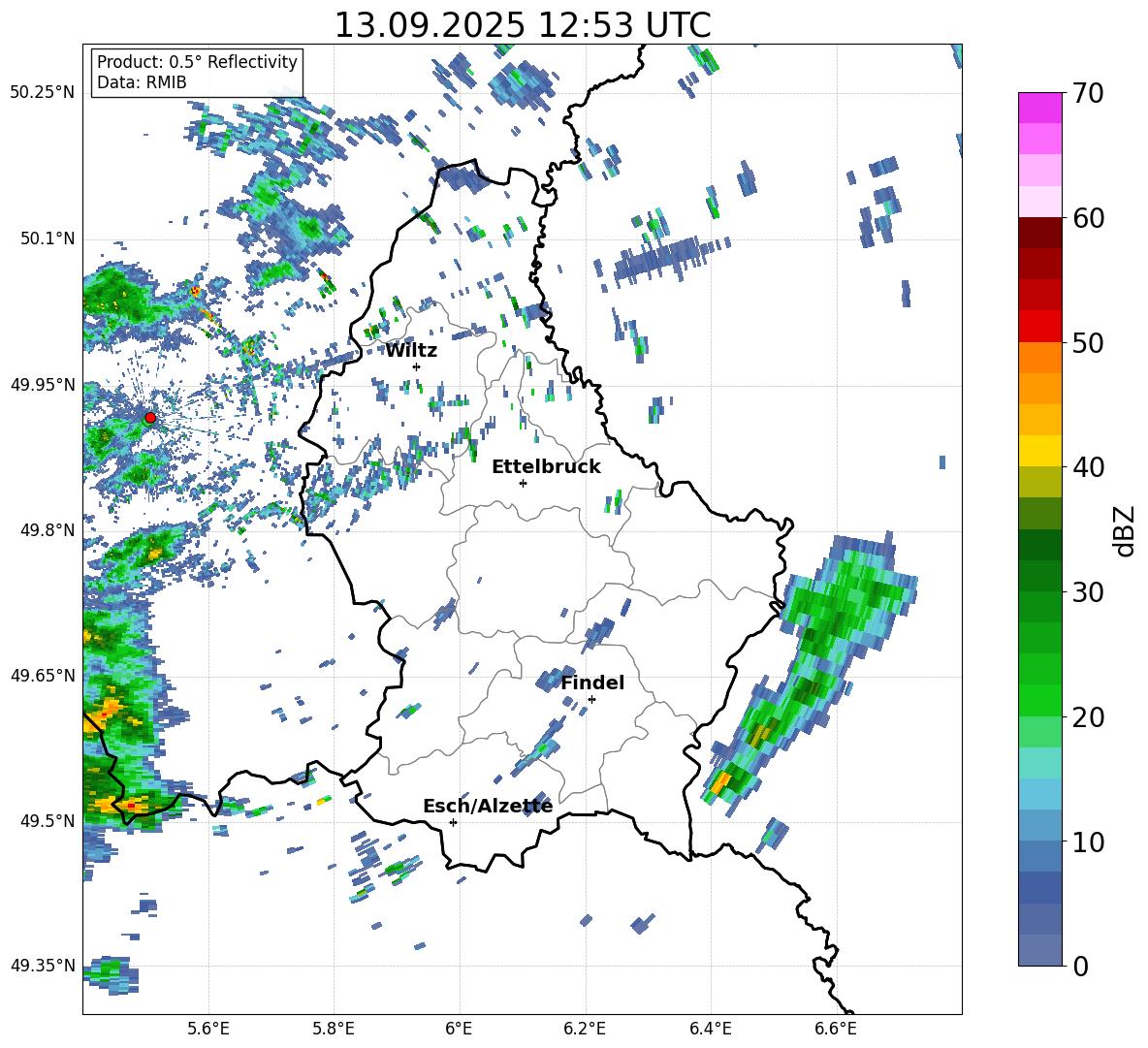Click the Esch/Alzette station cross marker

(x=453, y=822)
